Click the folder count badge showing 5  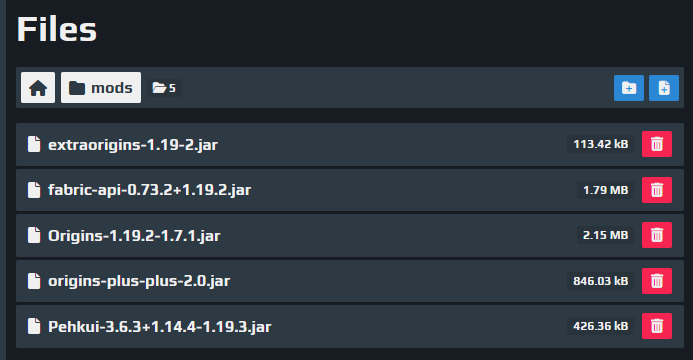point(164,88)
